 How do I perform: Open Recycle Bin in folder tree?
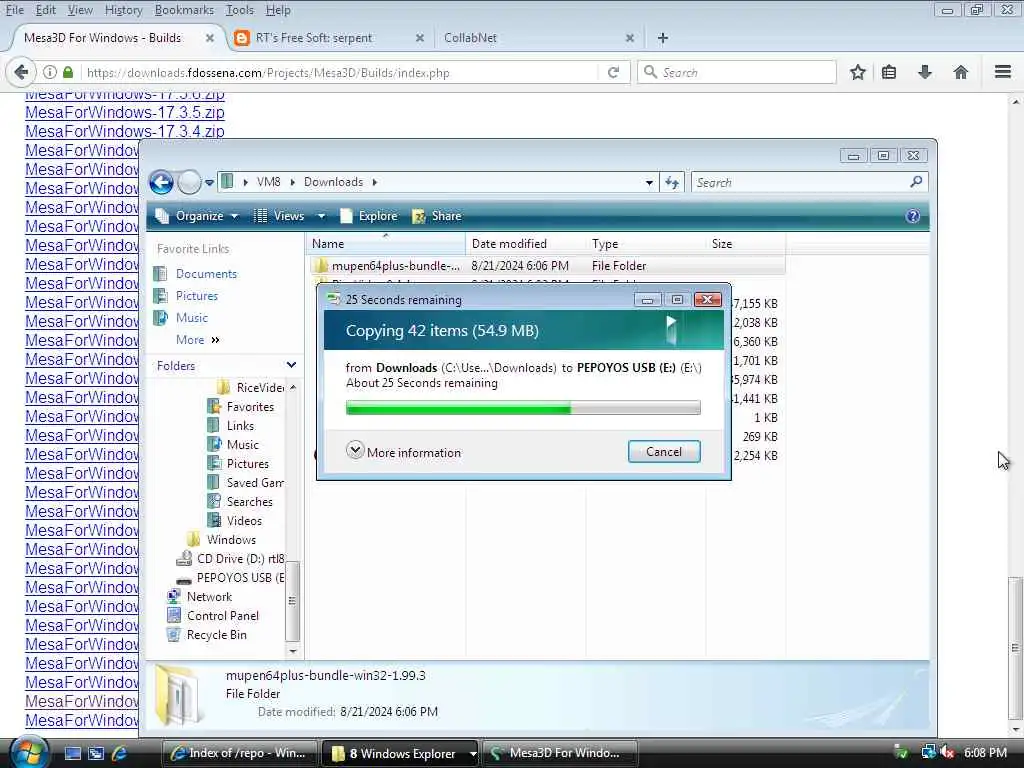point(207,634)
